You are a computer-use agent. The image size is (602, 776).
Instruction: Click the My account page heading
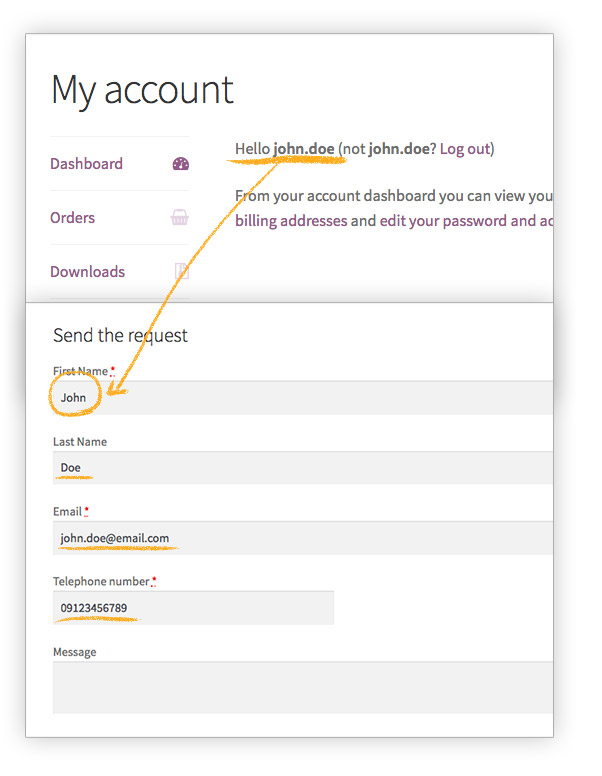pos(143,90)
